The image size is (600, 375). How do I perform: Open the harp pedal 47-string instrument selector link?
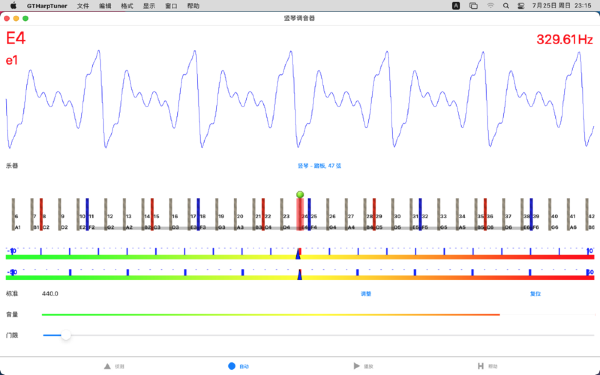tap(320, 166)
